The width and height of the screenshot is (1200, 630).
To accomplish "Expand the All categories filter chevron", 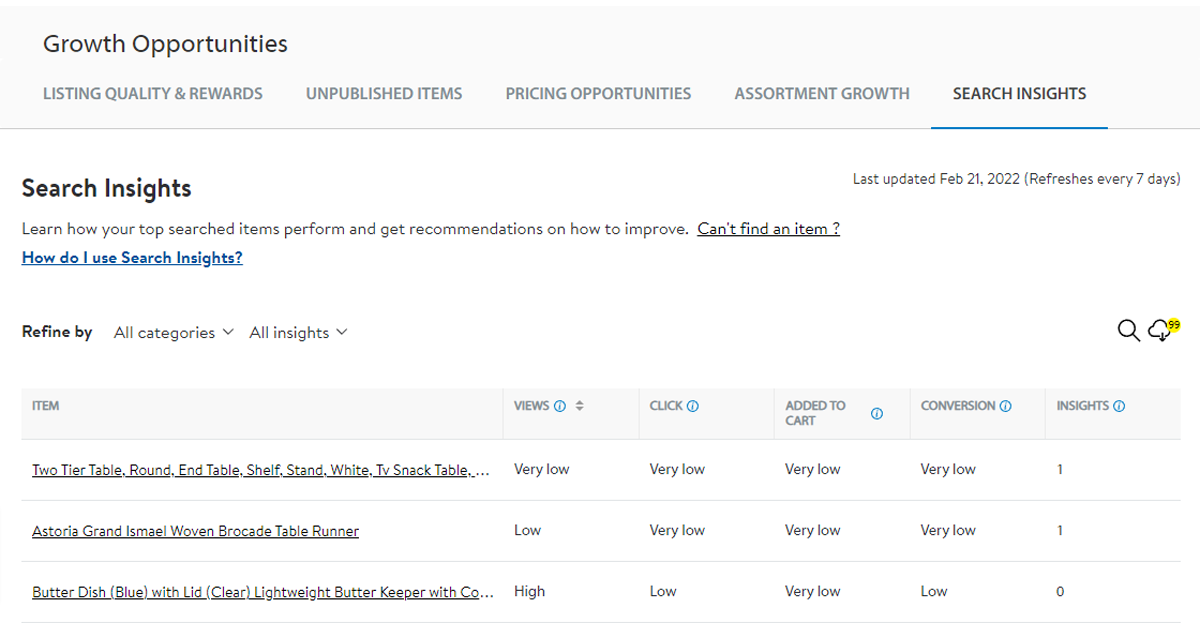I will 229,331.
